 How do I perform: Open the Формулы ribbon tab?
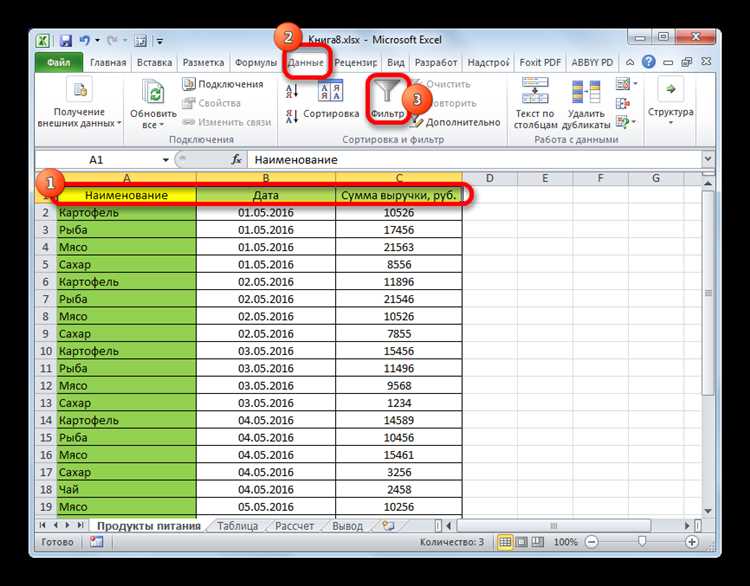pos(255,63)
